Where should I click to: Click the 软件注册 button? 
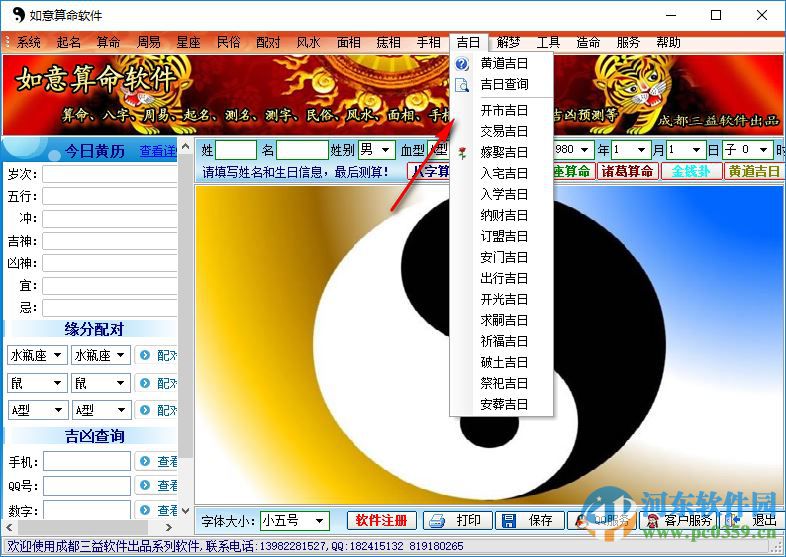381,521
